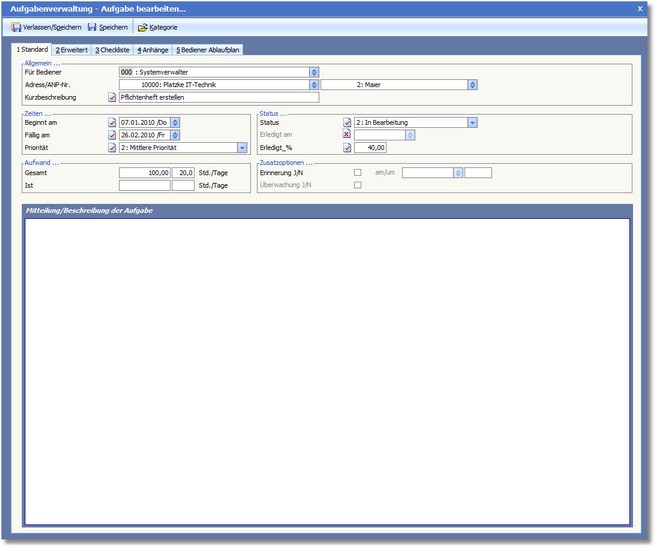Image resolution: width=656 pixels, height=548 pixels.
Task: Open the Status dropdown menu
Action: pyautogui.click(x=472, y=123)
